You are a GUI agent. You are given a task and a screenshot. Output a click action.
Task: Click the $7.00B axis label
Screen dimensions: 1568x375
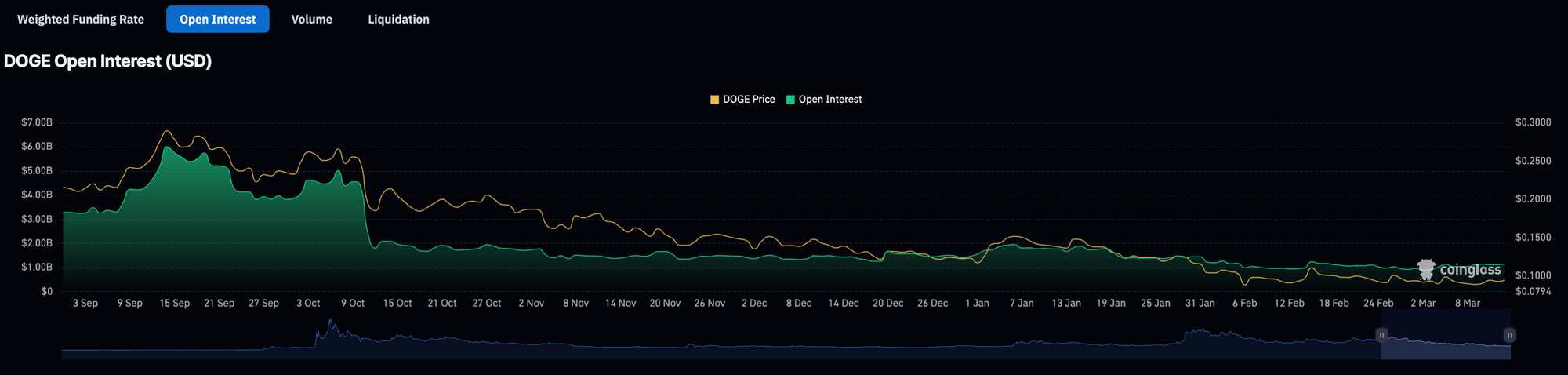pos(37,122)
